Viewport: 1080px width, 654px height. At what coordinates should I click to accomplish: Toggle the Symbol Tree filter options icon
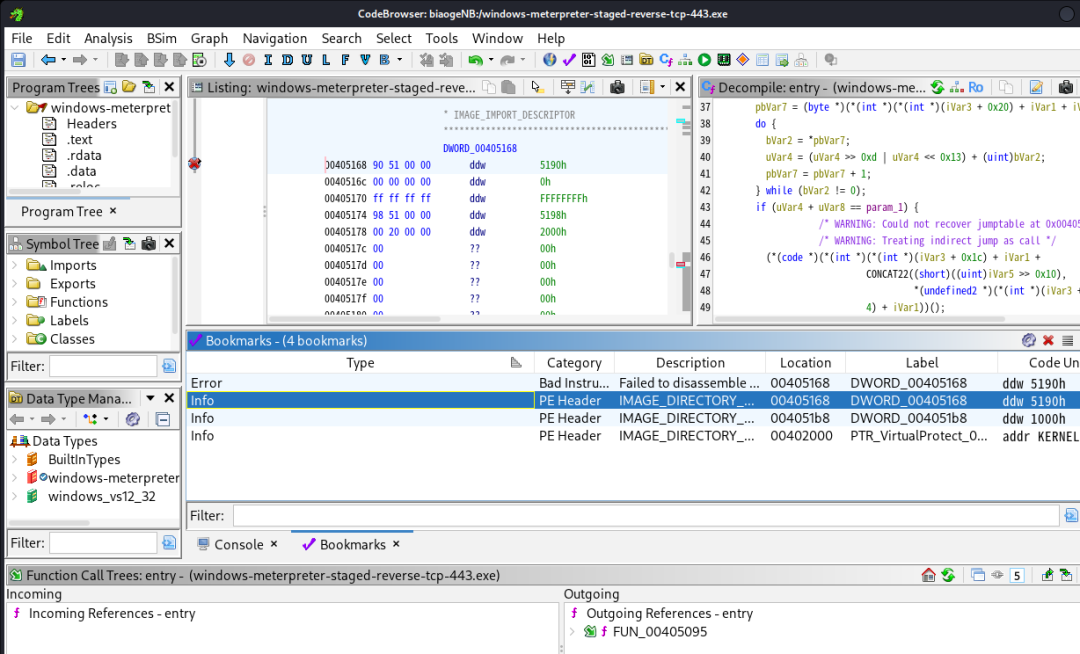click(168, 366)
